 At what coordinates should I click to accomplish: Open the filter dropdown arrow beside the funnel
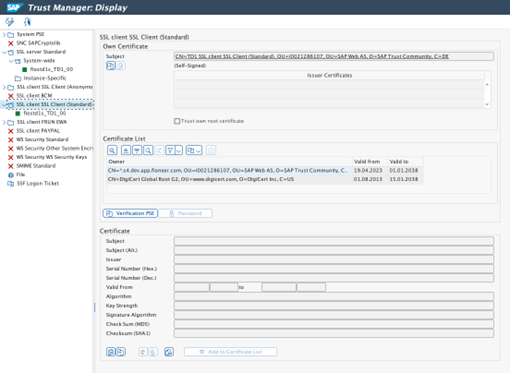179,151
